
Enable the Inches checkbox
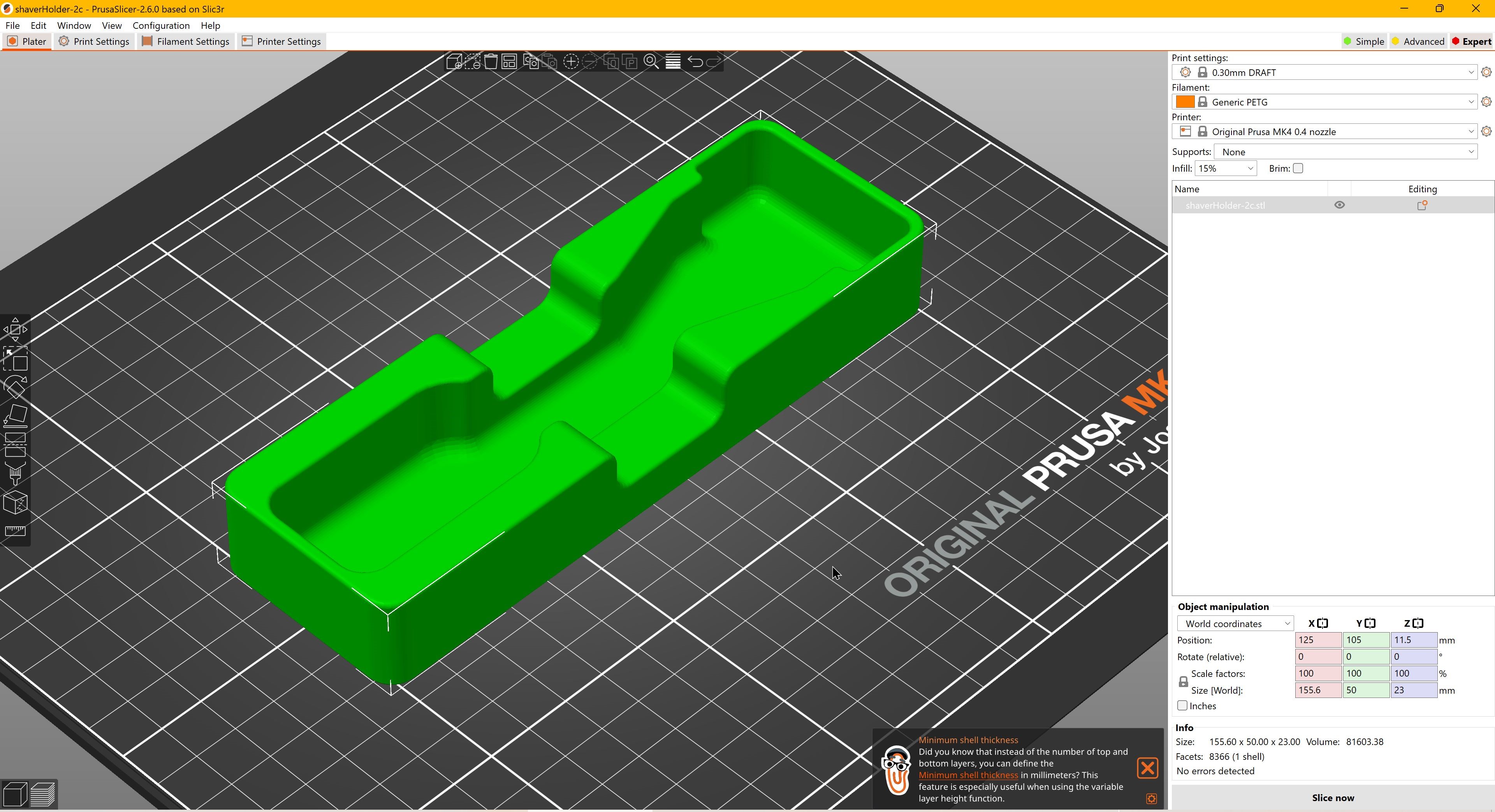pyautogui.click(x=1182, y=706)
